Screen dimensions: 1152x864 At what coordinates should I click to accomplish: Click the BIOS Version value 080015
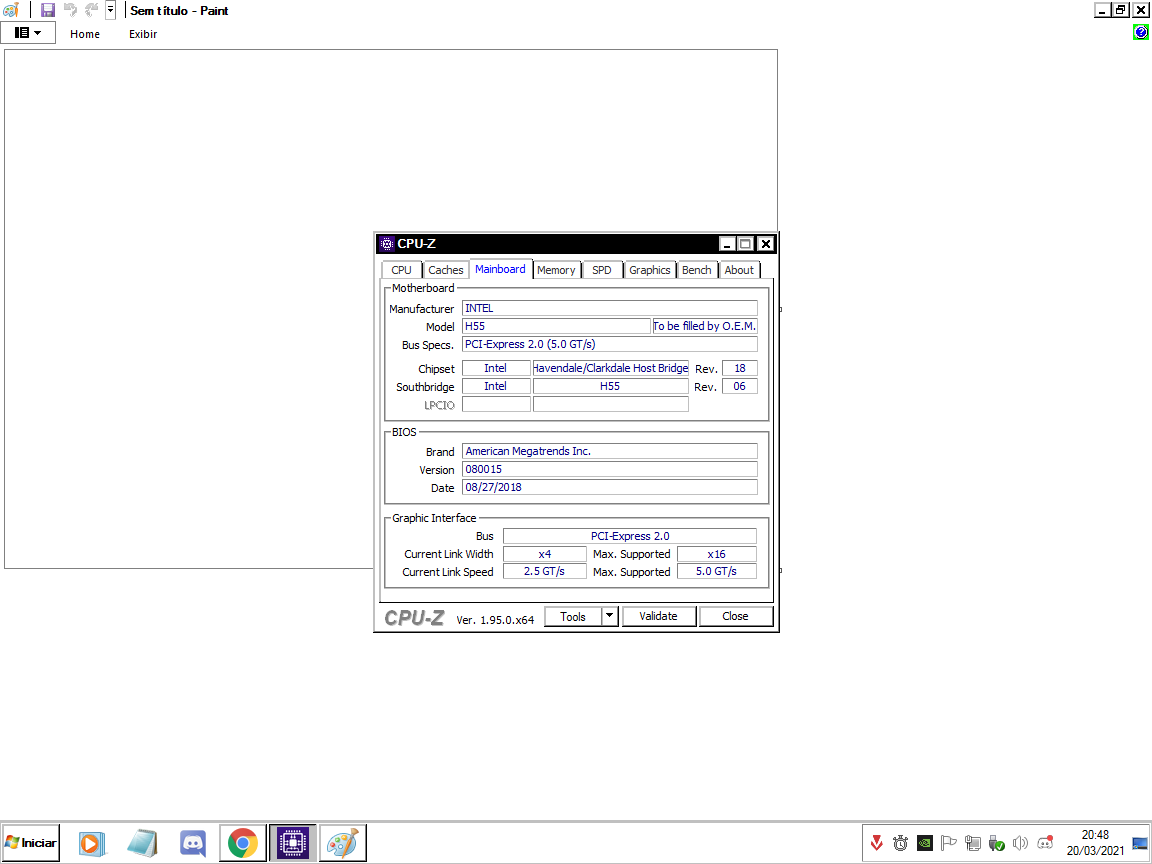610,469
